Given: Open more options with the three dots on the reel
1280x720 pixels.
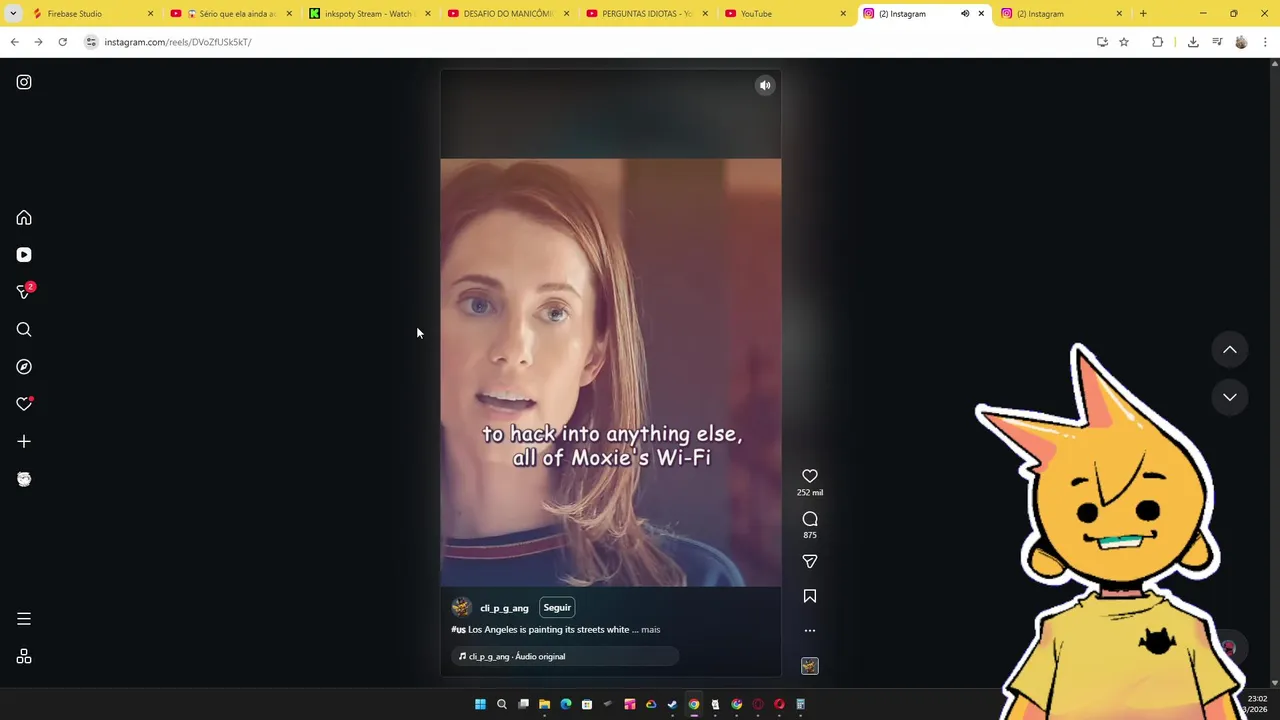Looking at the screenshot, I should tap(810, 631).
